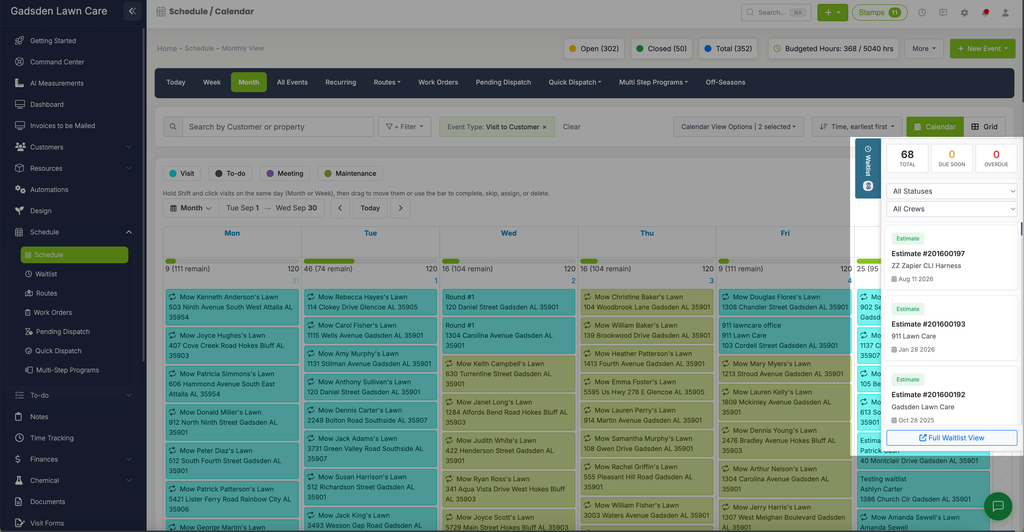Open the settings gear icon in header
The width and height of the screenshot is (1024, 532).
(964, 12)
